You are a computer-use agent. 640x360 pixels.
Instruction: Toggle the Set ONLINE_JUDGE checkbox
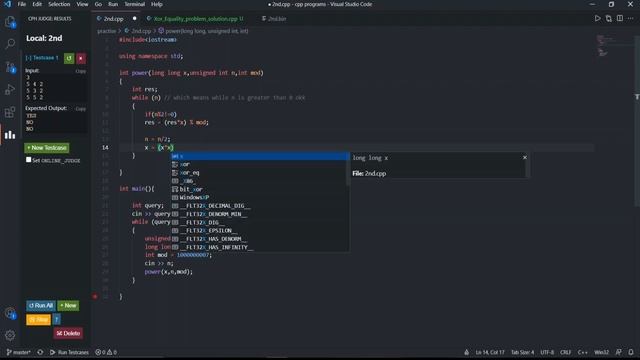click(x=29, y=160)
